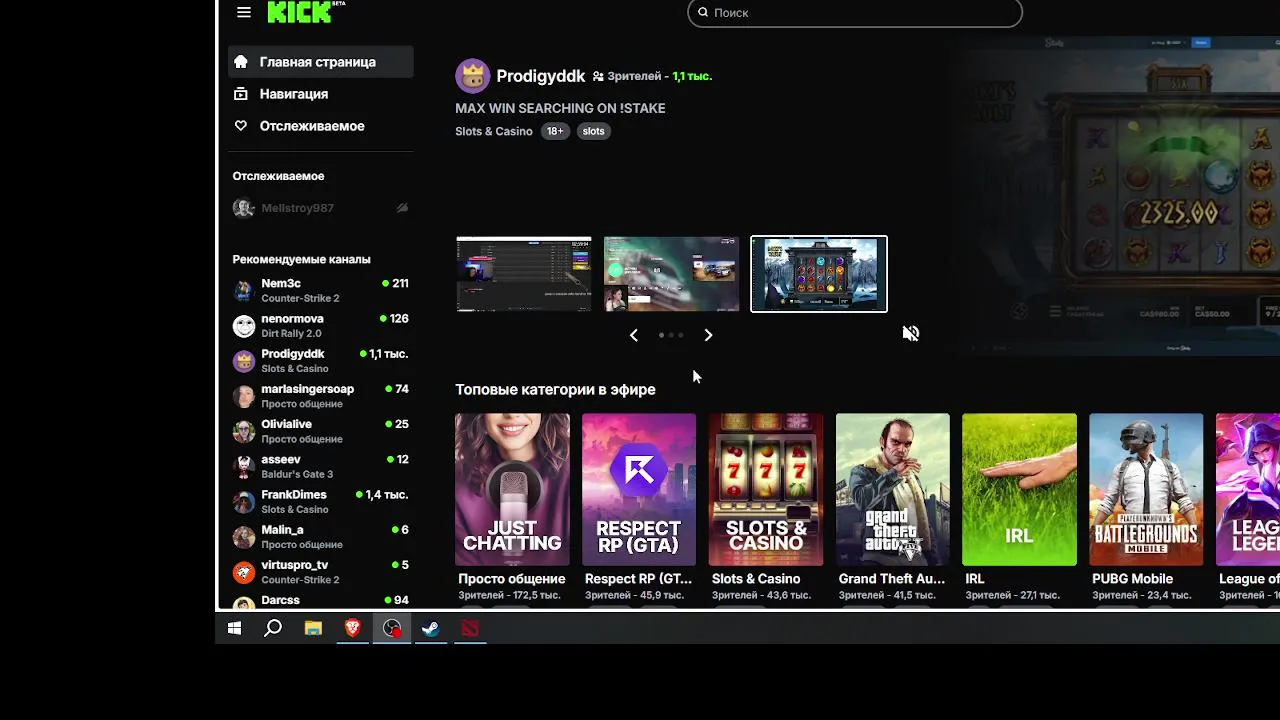Viewport: 1280px width, 720px height.
Task: Click the home icon beside Главная страница
Action: [x=241, y=61]
